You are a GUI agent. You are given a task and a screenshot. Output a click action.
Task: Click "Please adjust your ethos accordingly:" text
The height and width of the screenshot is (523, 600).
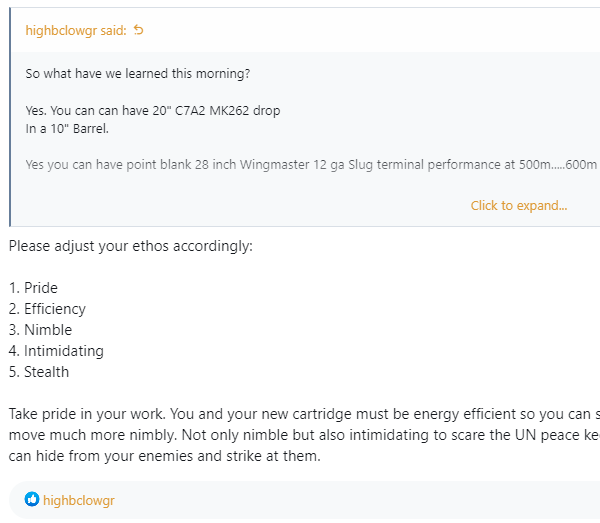point(130,245)
